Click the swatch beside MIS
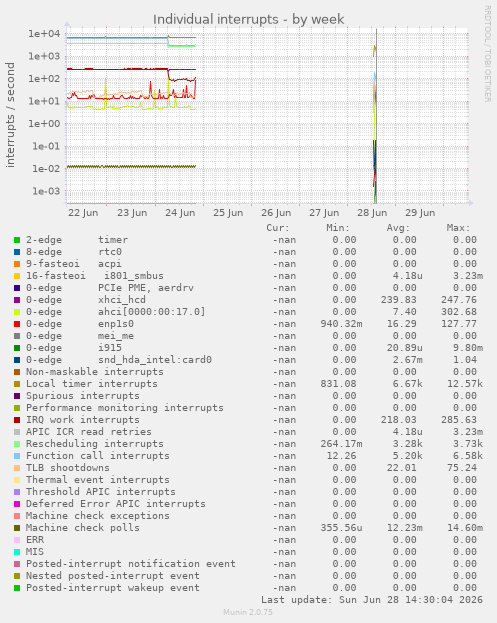 pyautogui.click(x=17, y=552)
